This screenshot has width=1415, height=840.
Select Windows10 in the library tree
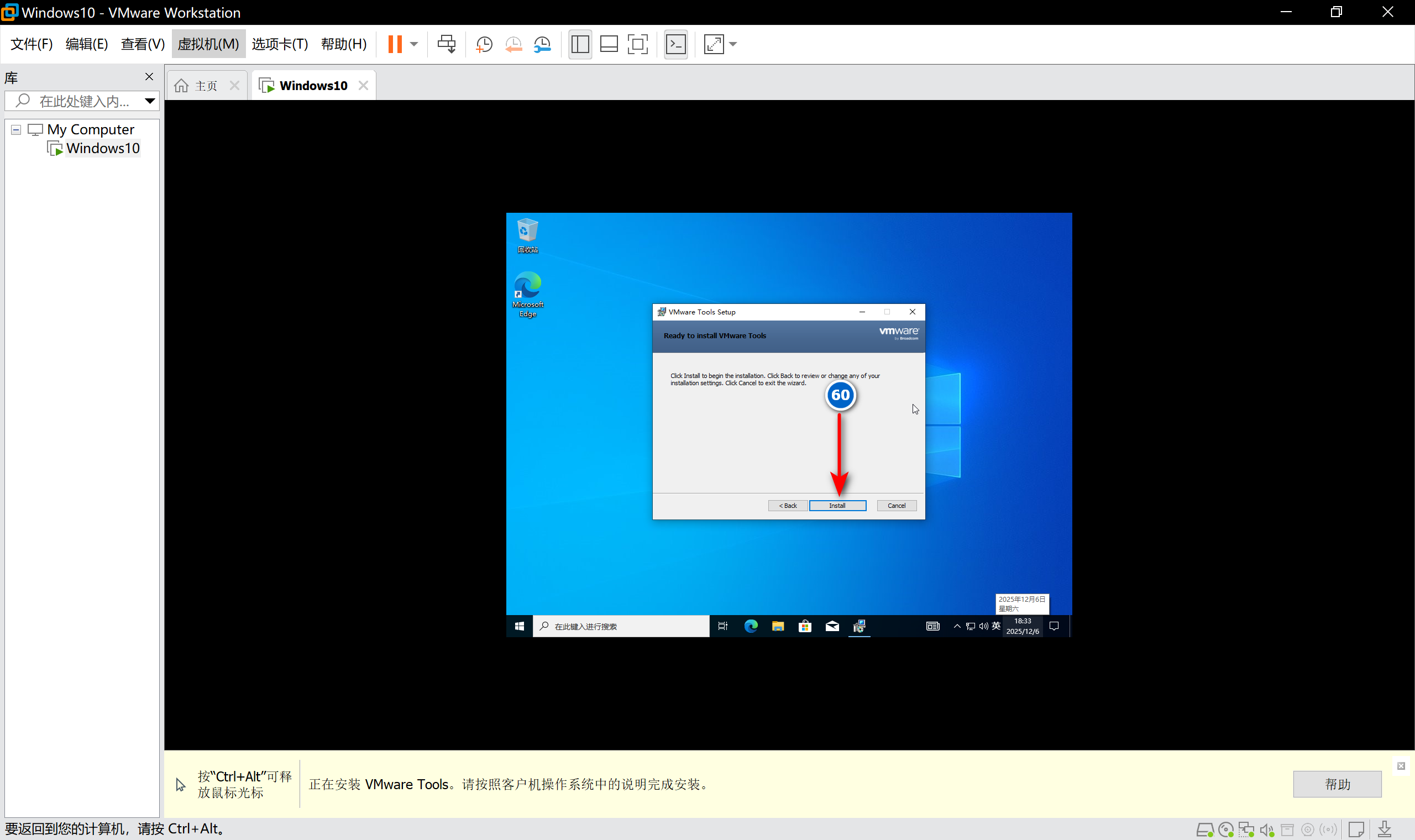point(102,148)
